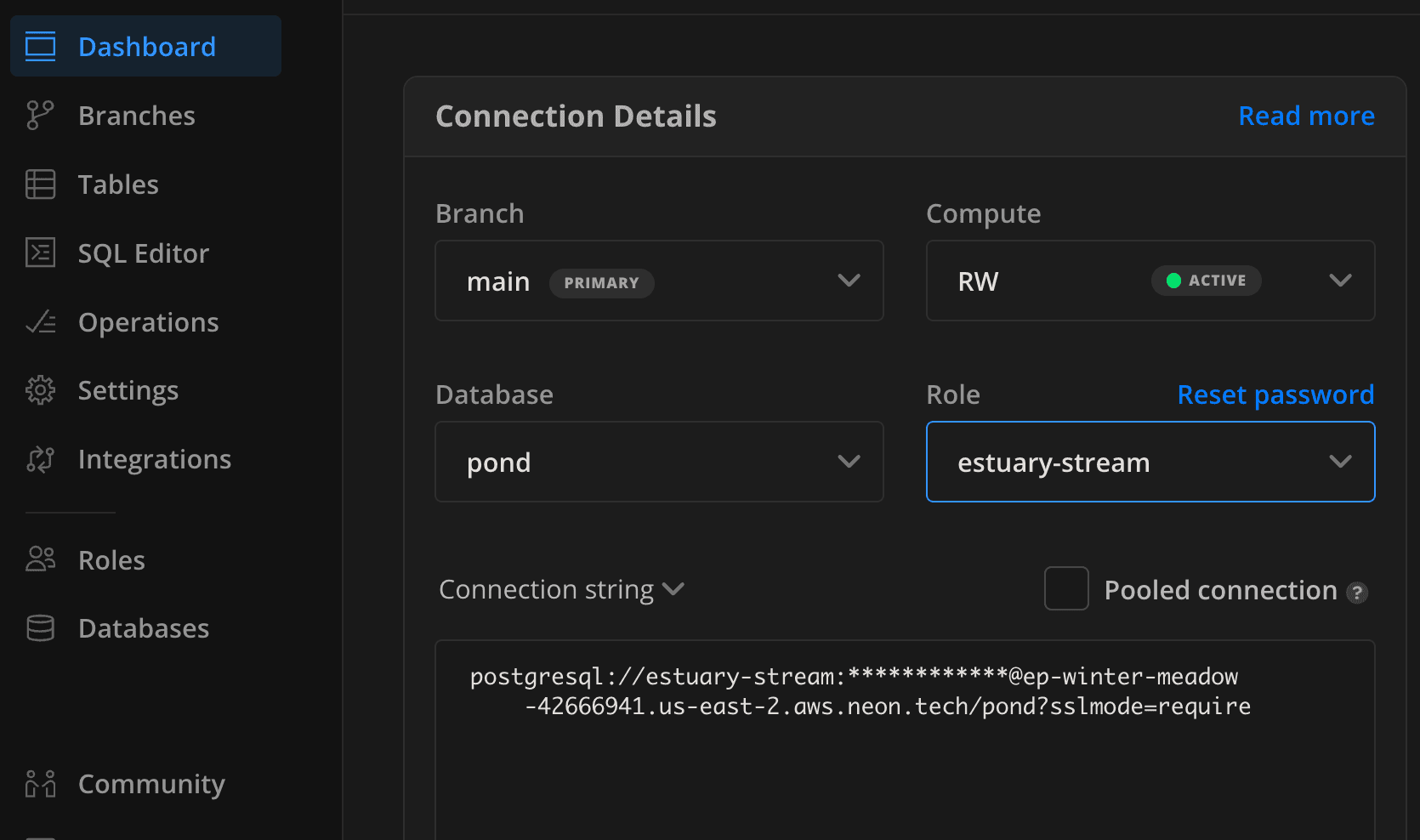Click the Reset password link
The height and width of the screenshot is (840, 1420).
(1275, 394)
